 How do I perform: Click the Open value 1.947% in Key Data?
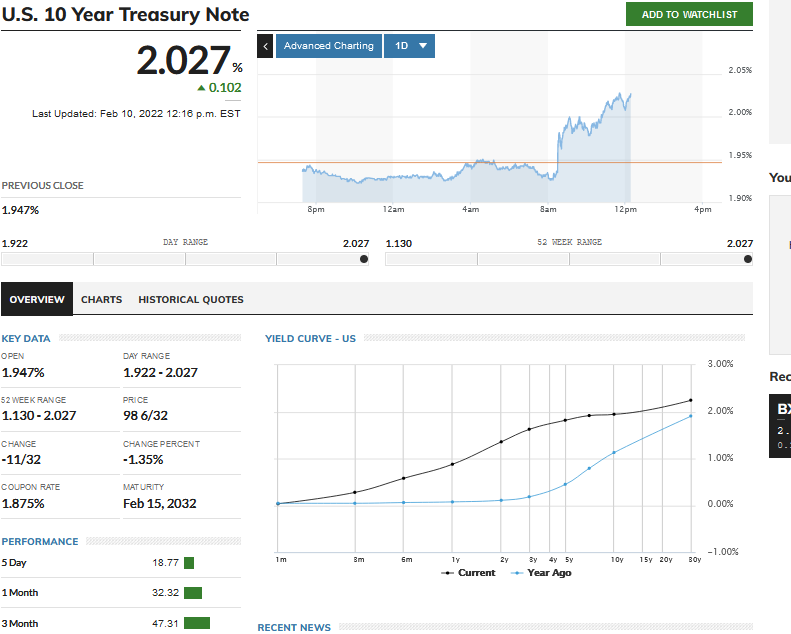(23, 373)
